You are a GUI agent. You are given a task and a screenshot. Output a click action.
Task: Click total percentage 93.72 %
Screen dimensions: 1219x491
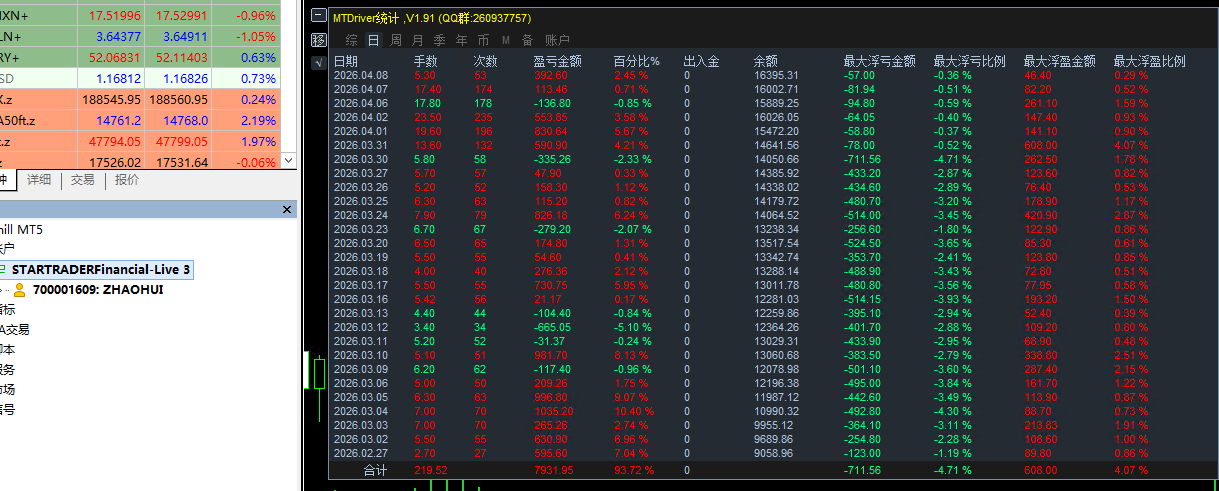tap(634, 471)
